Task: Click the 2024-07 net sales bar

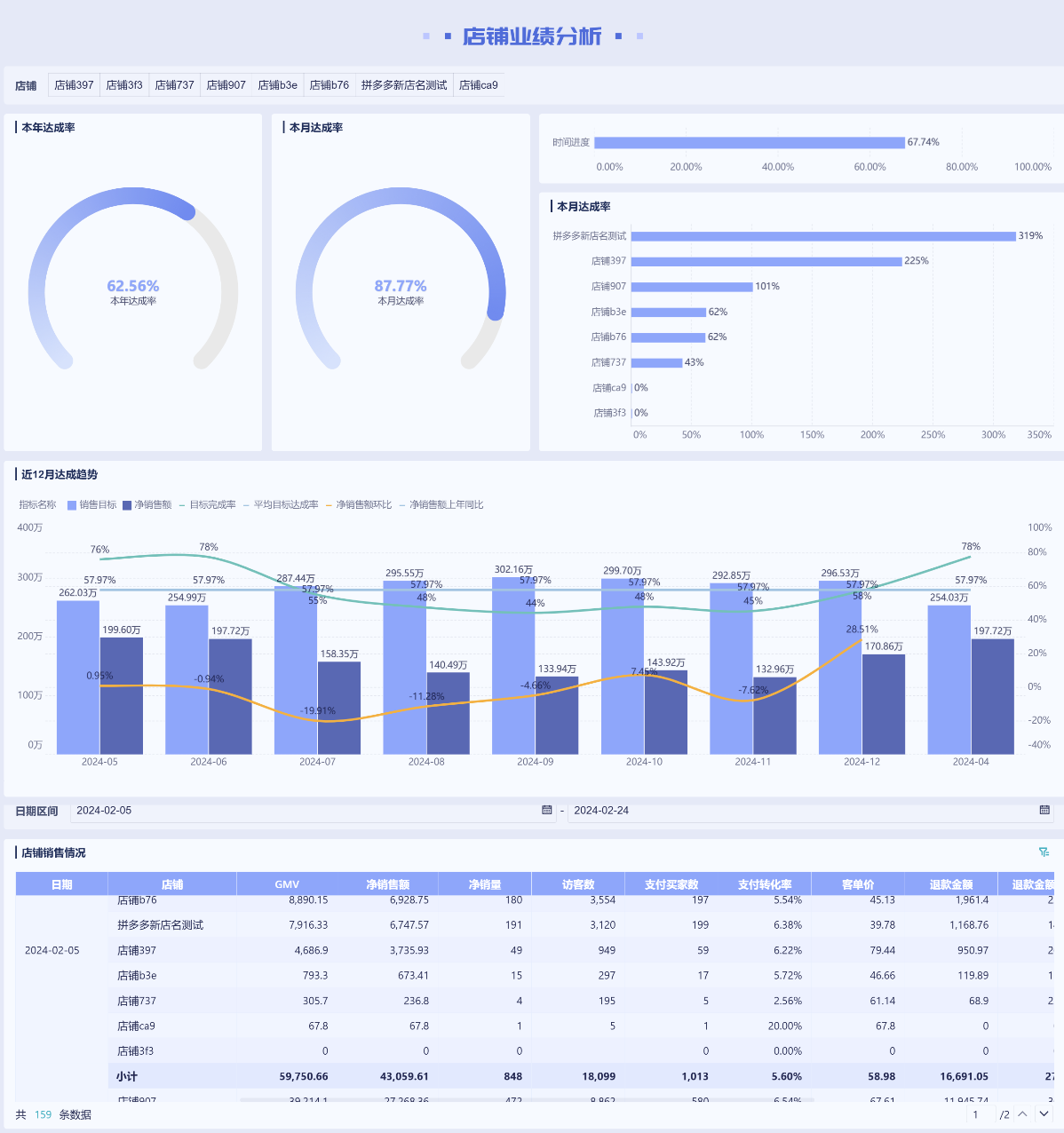Action: [338, 708]
